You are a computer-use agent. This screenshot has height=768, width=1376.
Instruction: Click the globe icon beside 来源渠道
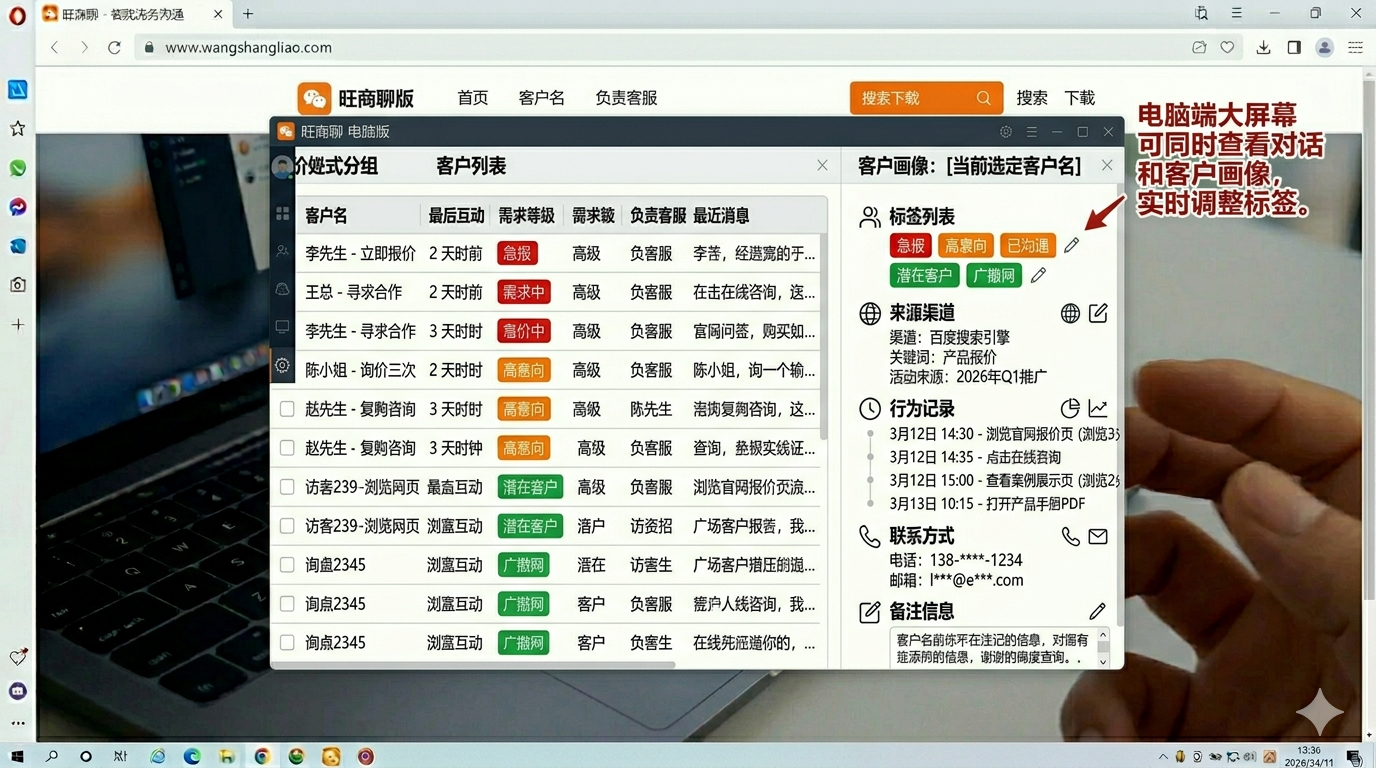[1071, 313]
